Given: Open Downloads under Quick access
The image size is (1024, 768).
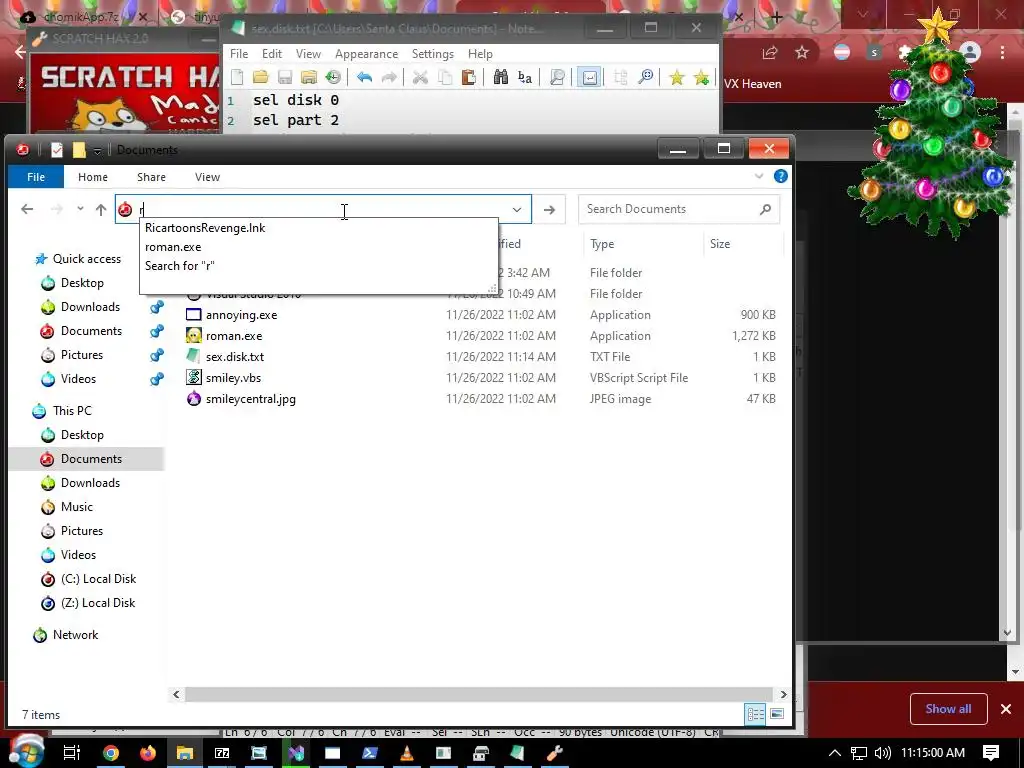Looking at the screenshot, I should 90,307.
